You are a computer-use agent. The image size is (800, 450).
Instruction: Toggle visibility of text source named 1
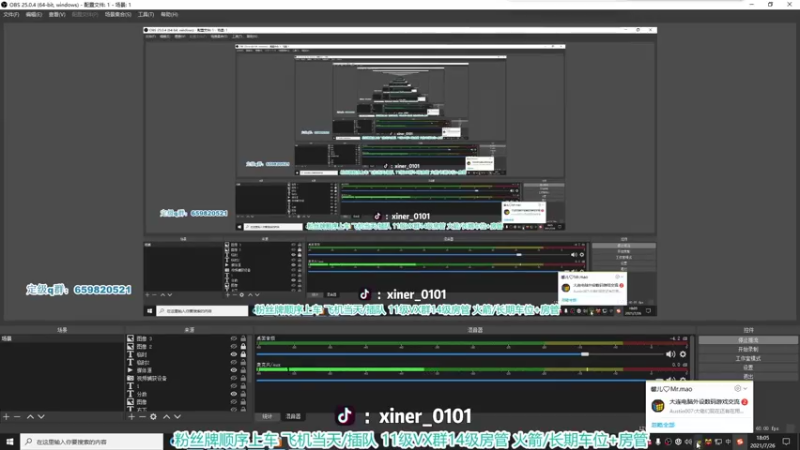click(234, 386)
